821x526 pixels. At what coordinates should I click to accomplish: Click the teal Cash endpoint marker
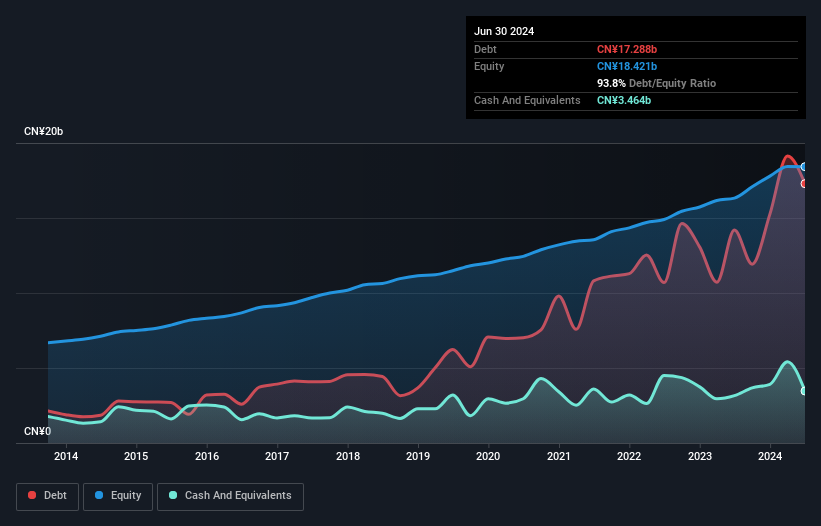[804, 391]
